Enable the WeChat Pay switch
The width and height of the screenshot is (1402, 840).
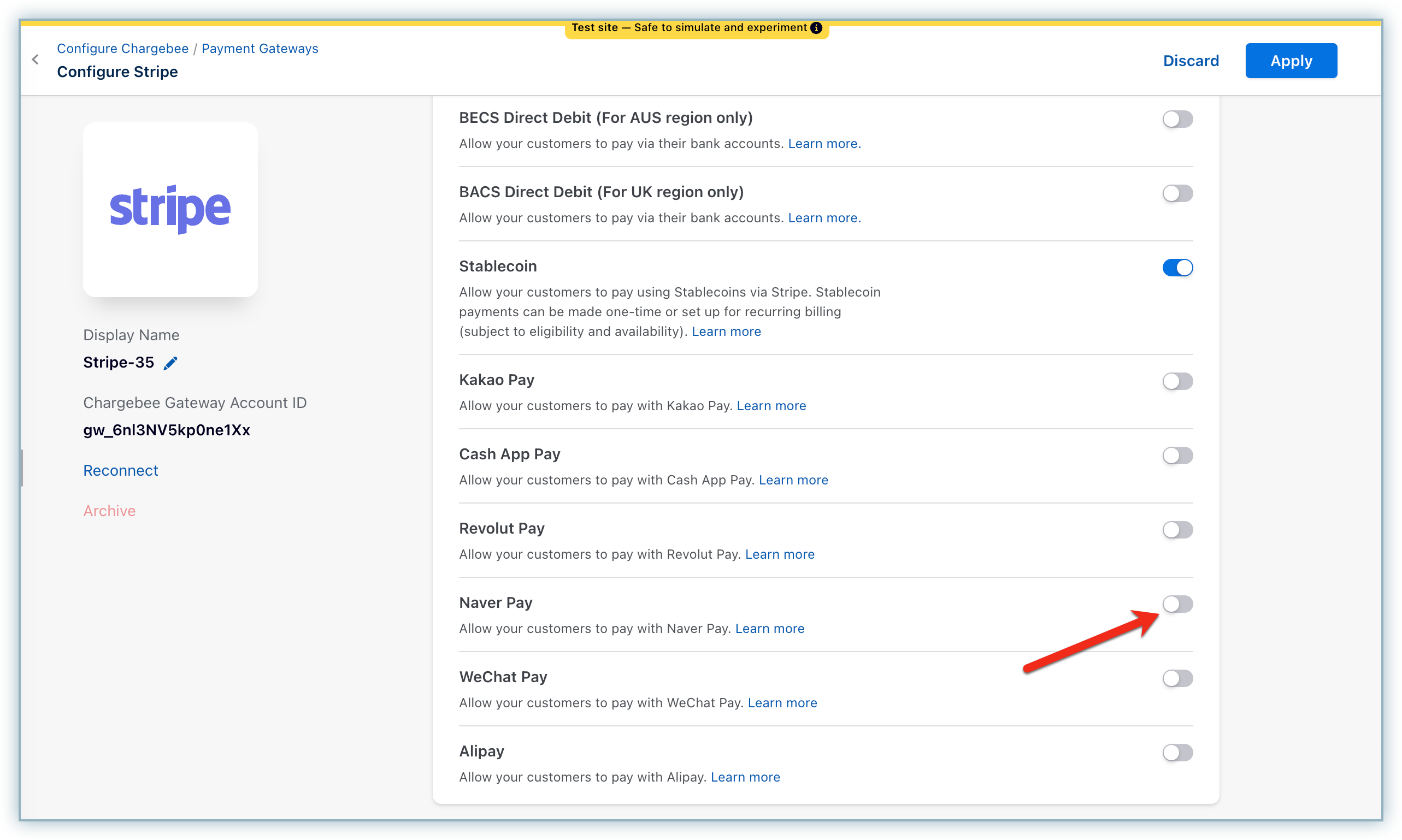pos(1177,678)
